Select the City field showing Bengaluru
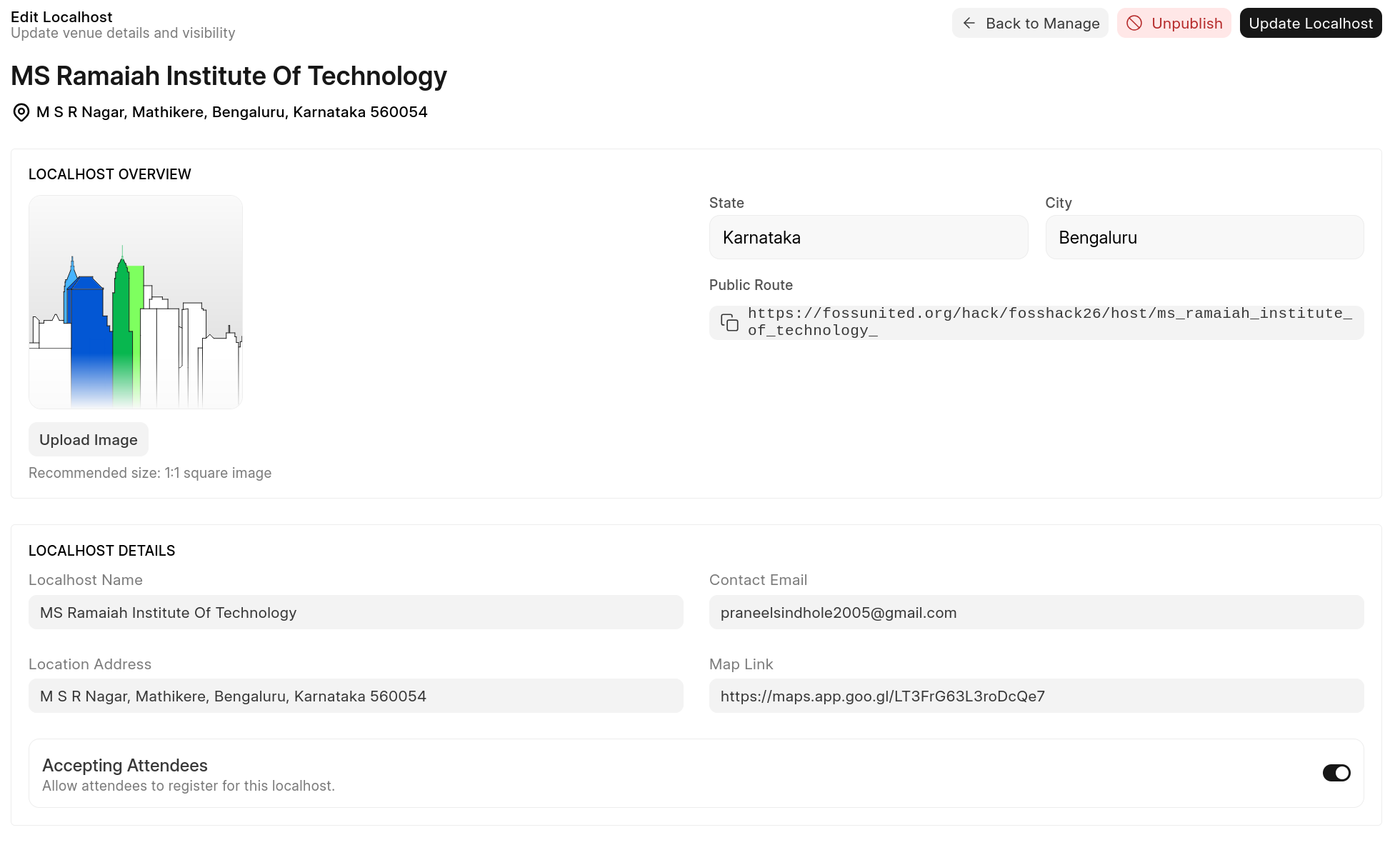Viewport: 1400px width, 860px height. pos(1204,237)
